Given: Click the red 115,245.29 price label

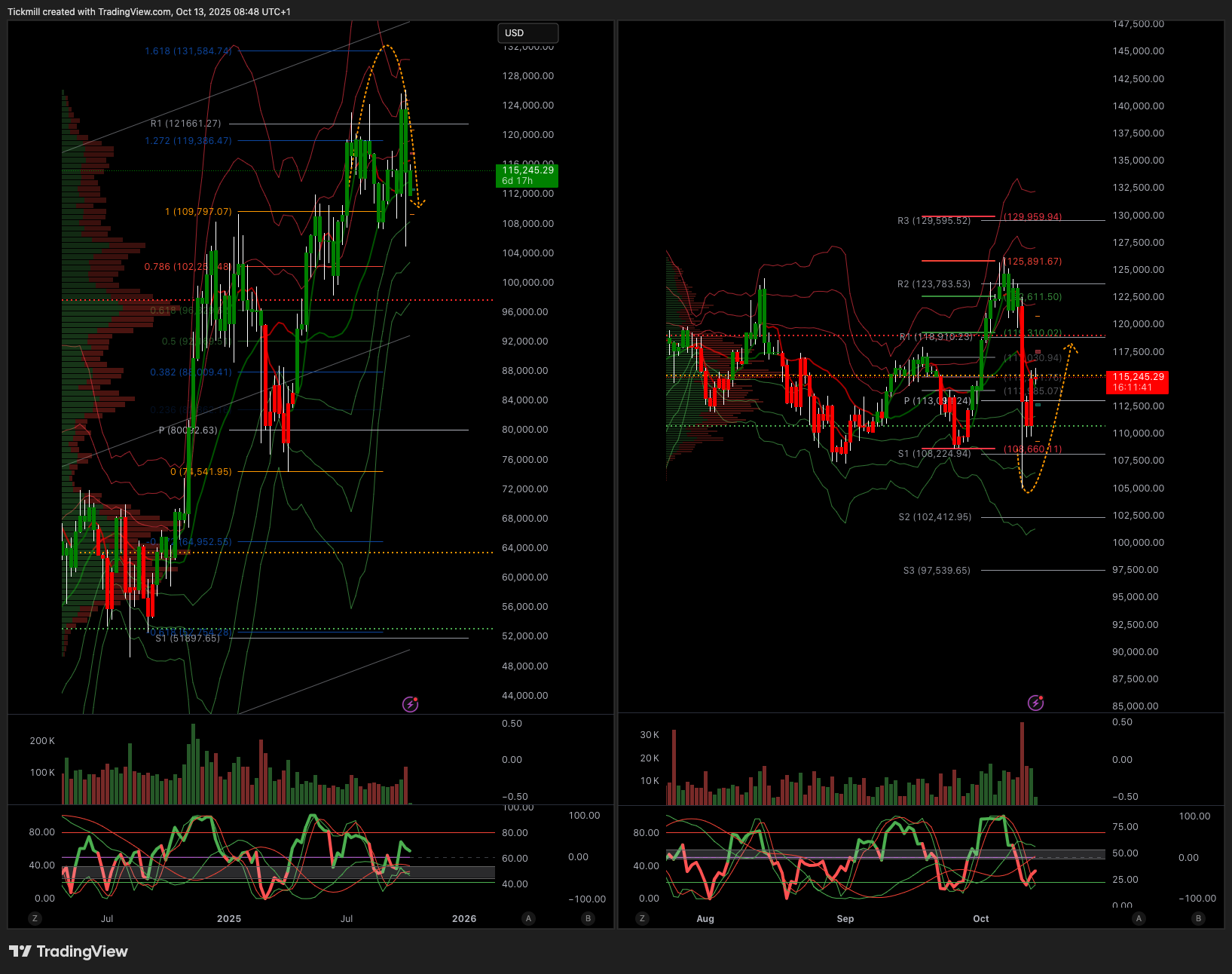Looking at the screenshot, I should [1137, 382].
